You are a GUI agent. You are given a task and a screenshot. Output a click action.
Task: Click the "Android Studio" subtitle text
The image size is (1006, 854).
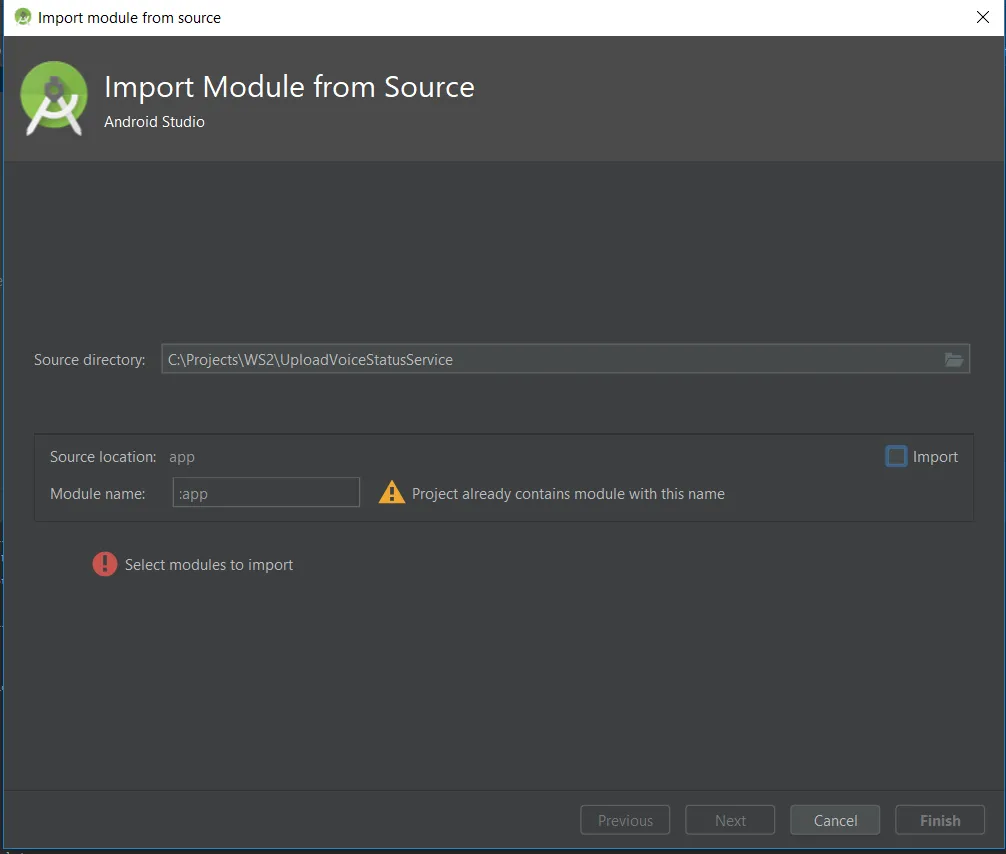tap(154, 122)
